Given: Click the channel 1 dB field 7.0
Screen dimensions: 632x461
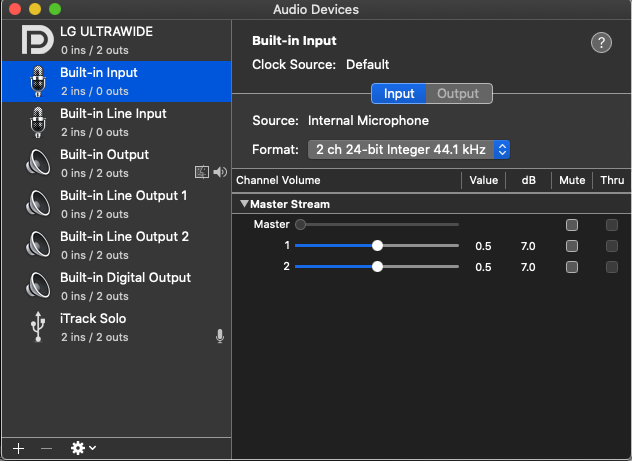Looking at the screenshot, I should (528, 246).
